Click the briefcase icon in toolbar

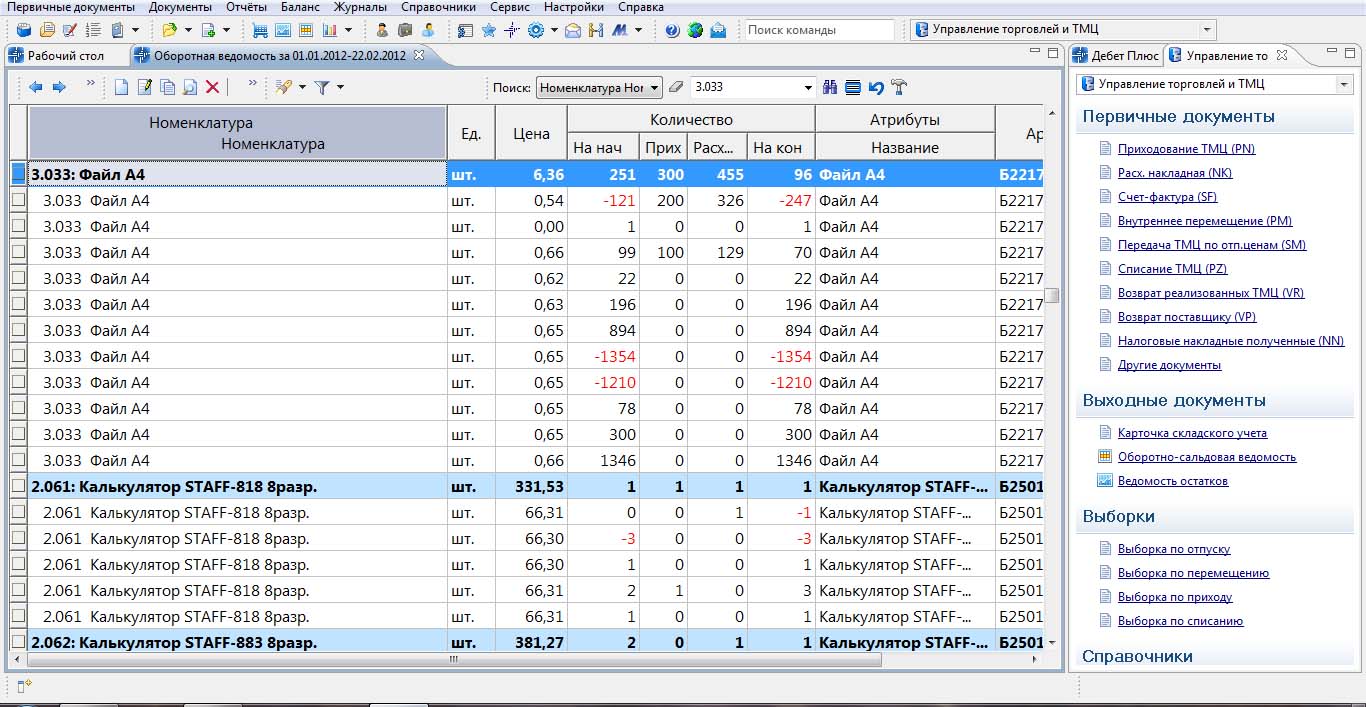(x=405, y=30)
